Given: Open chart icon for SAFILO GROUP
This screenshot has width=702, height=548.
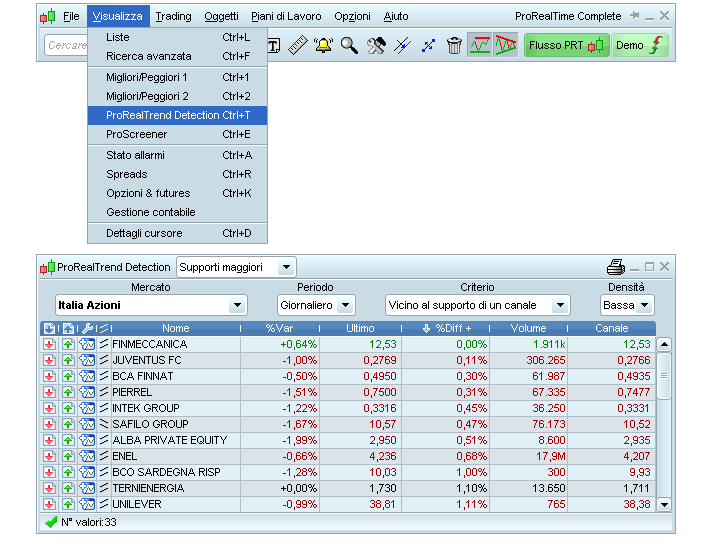Looking at the screenshot, I should [x=87, y=424].
